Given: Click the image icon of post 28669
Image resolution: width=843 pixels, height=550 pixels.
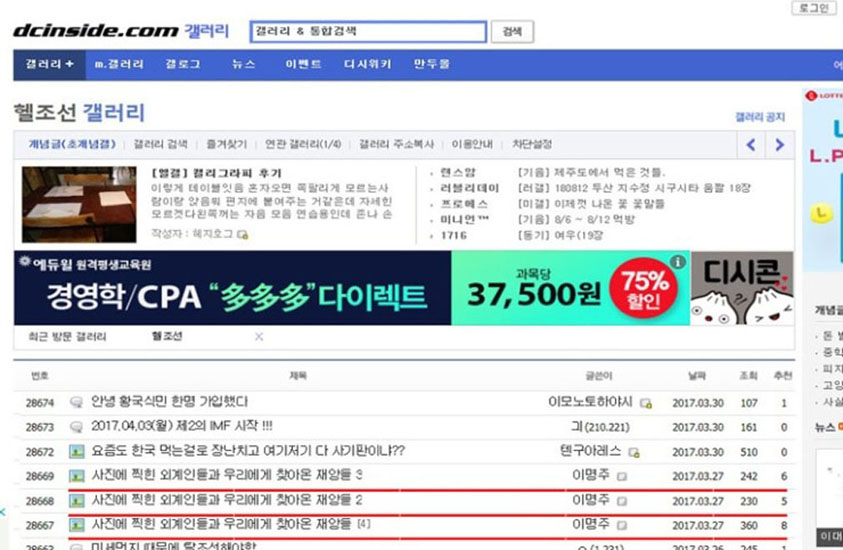Looking at the screenshot, I should pos(76,476).
